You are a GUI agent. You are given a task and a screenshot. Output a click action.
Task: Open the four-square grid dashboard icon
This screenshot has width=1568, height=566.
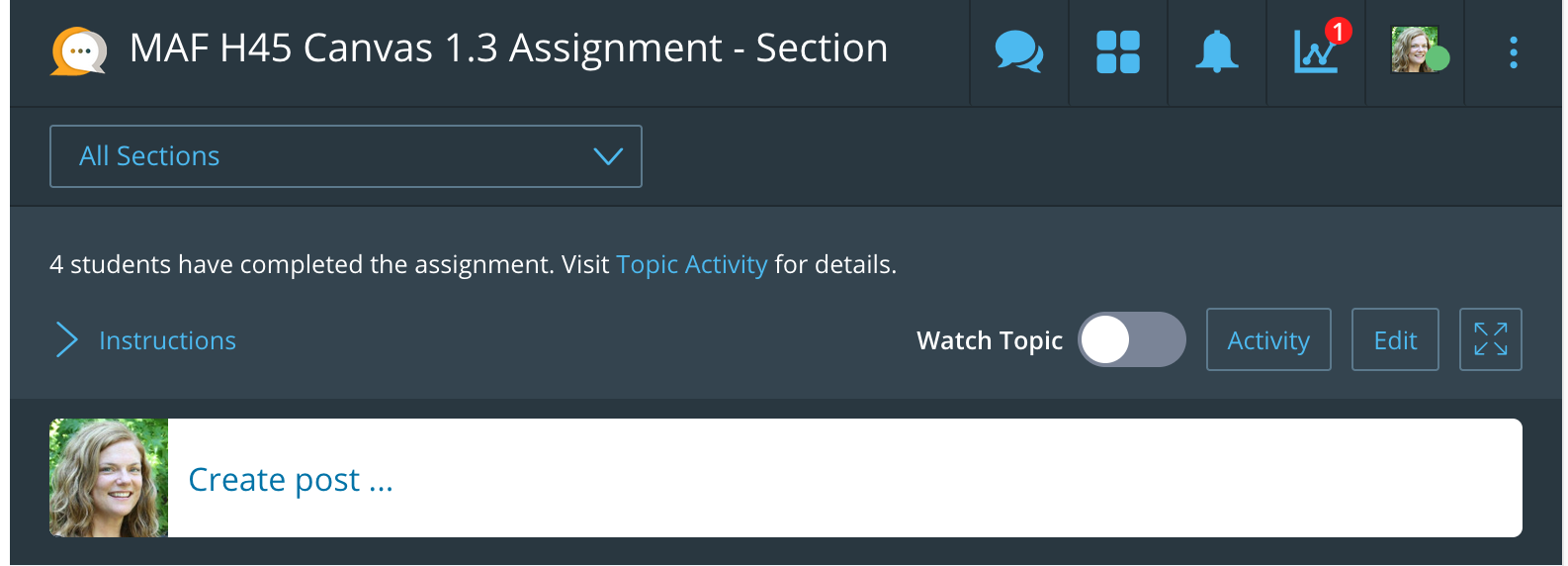1118,52
